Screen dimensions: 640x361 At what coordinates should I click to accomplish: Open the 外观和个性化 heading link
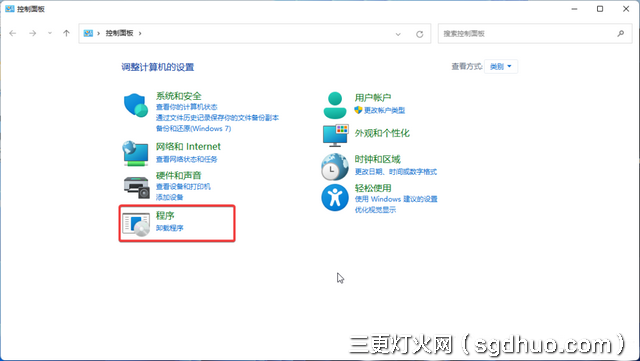(x=382, y=133)
